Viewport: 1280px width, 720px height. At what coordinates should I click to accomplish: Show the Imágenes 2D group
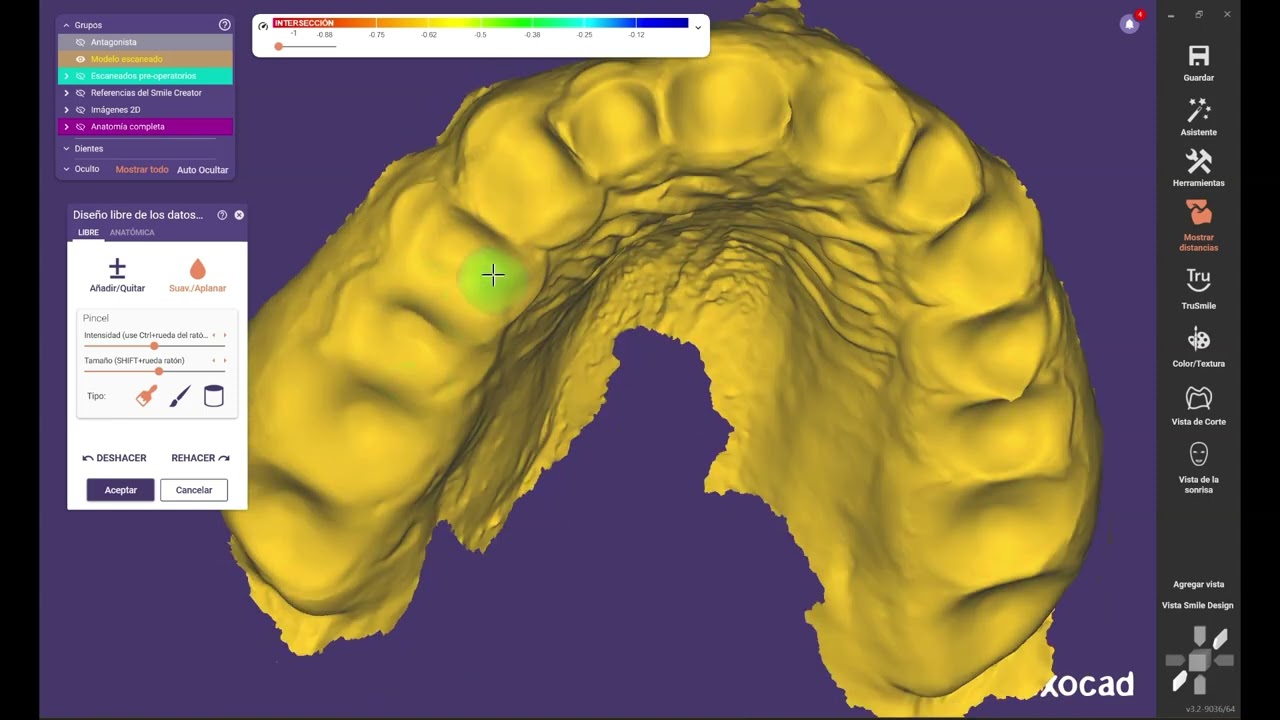[x=81, y=110]
